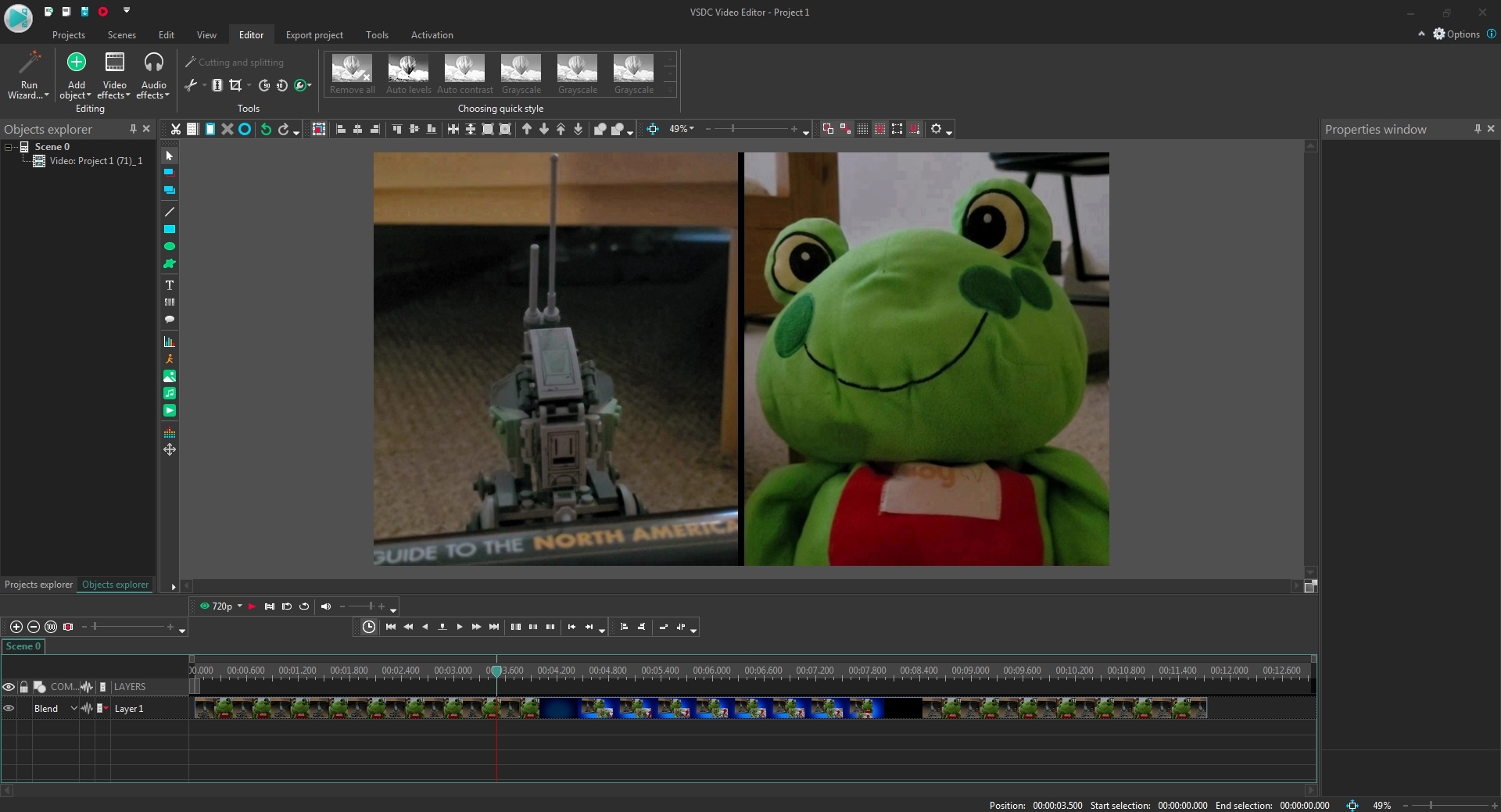Click the Undo arrow icon
1501x812 pixels.
(x=266, y=129)
